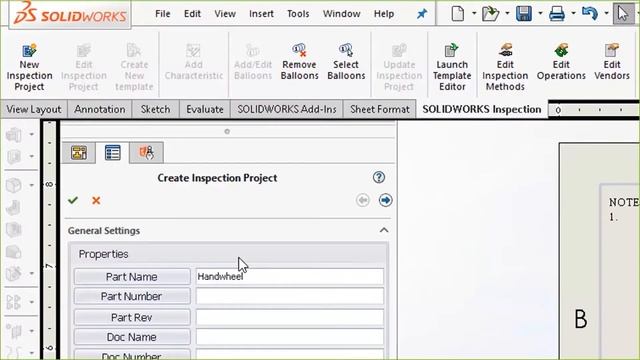Click the Open document icon
This screenshot has width=640, height=360.
click(490, 13)
